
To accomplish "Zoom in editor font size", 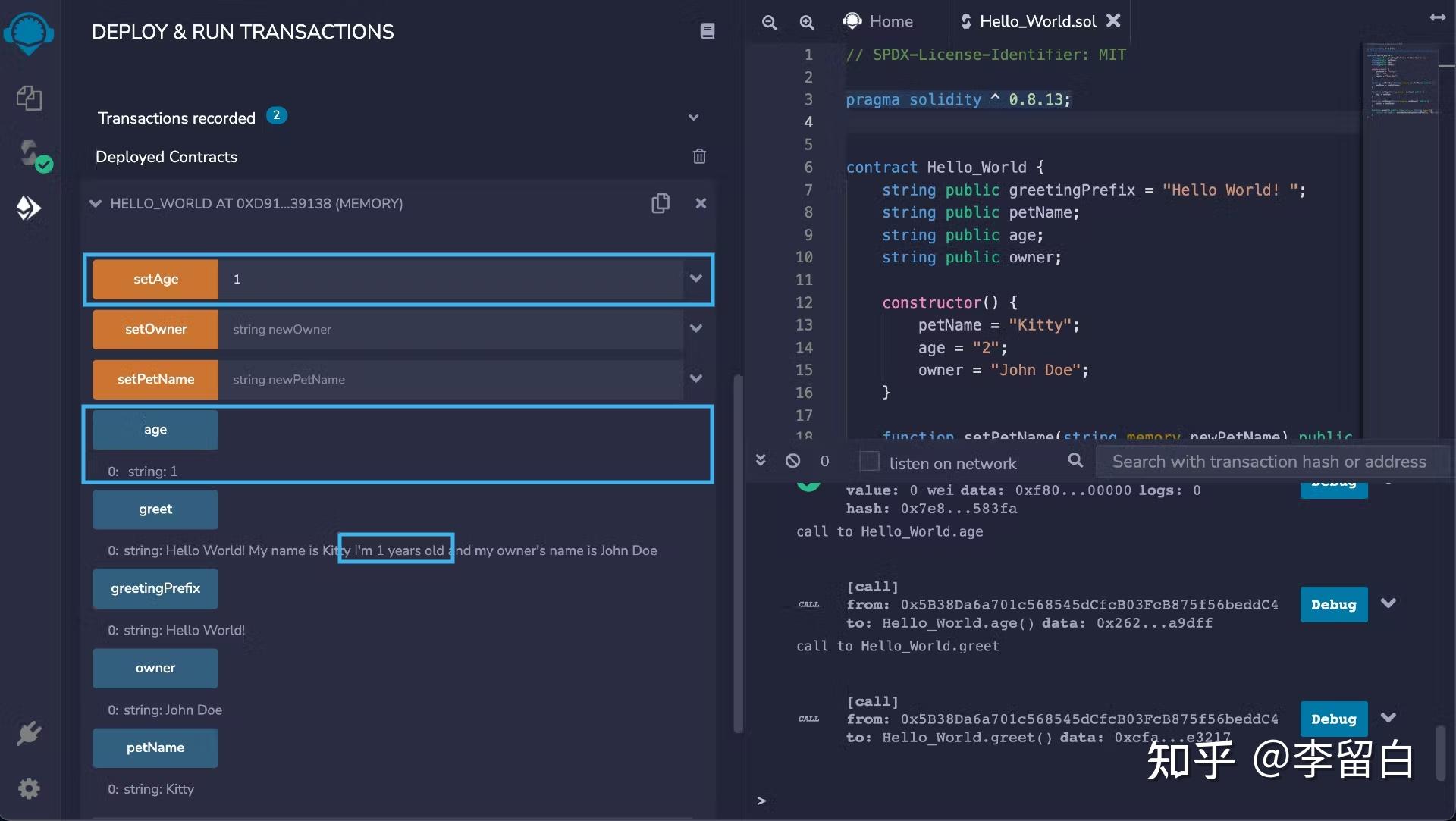I will point(807,22).
